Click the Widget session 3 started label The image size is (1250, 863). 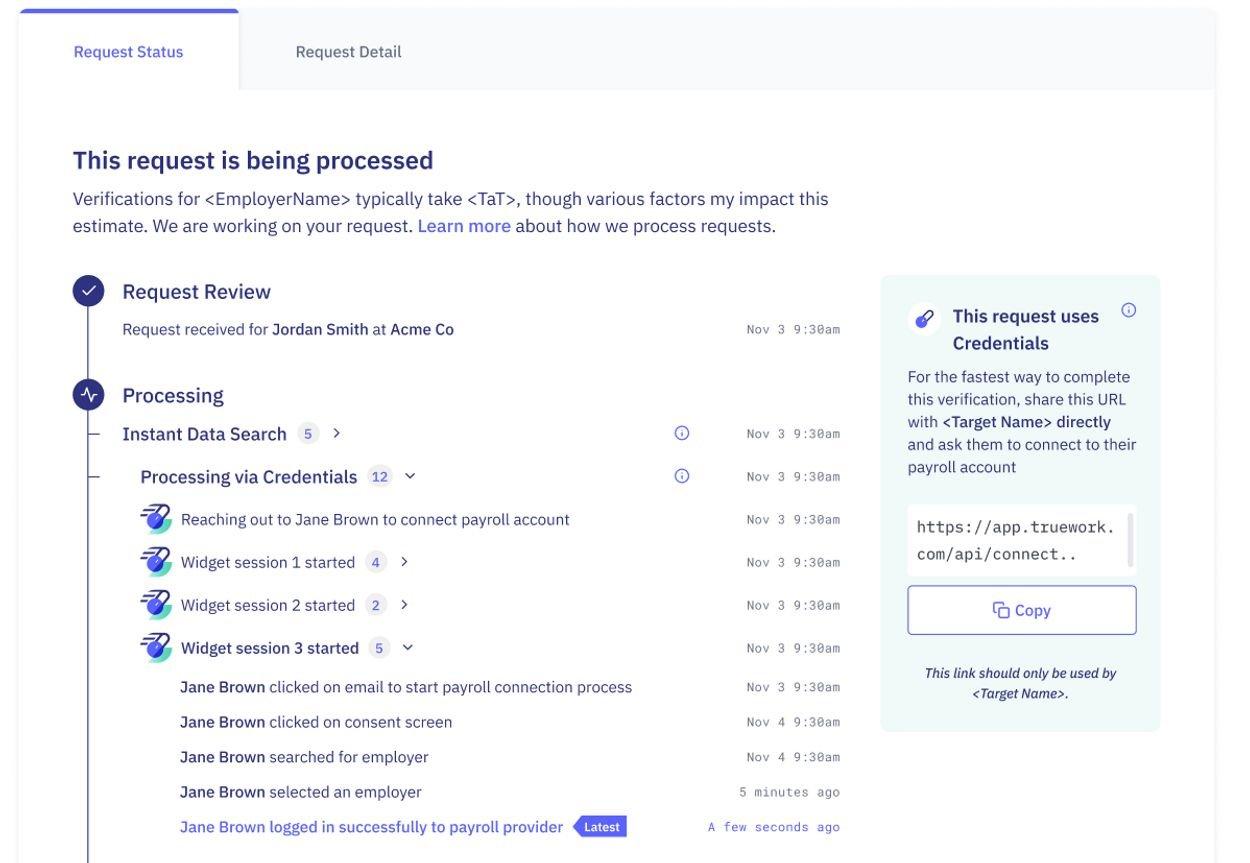(270, 648)
